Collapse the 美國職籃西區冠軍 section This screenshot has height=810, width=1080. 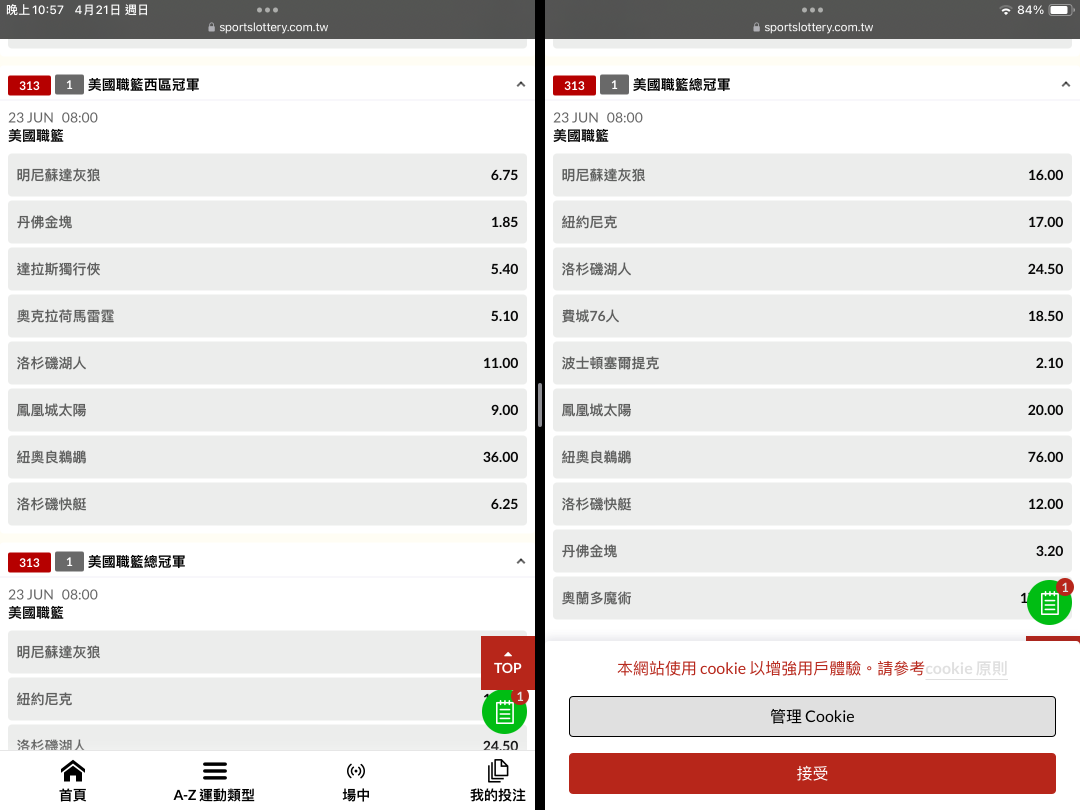[521, 85]
